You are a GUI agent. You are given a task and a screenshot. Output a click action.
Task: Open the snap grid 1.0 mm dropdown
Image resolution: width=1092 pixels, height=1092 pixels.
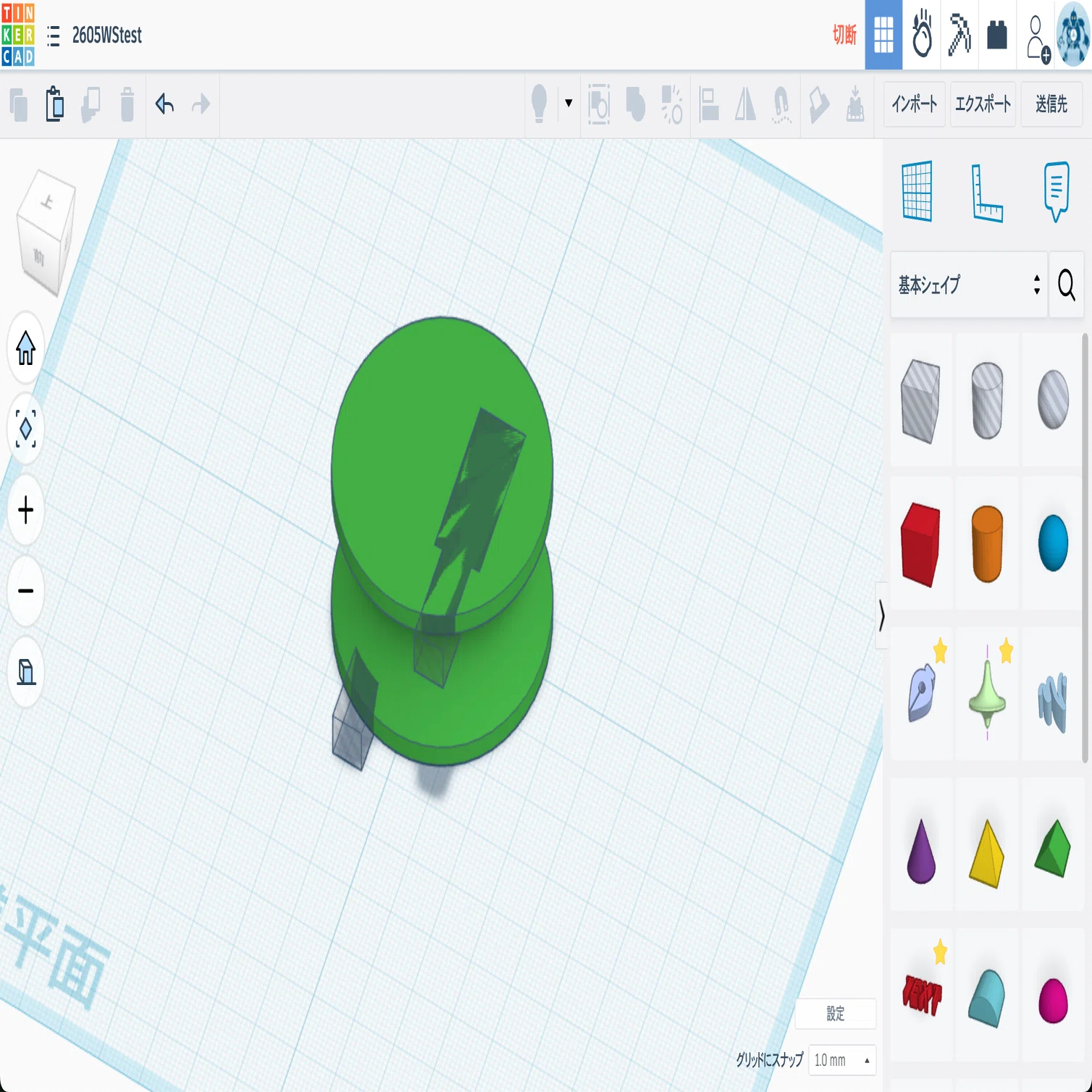point(842,1060)
